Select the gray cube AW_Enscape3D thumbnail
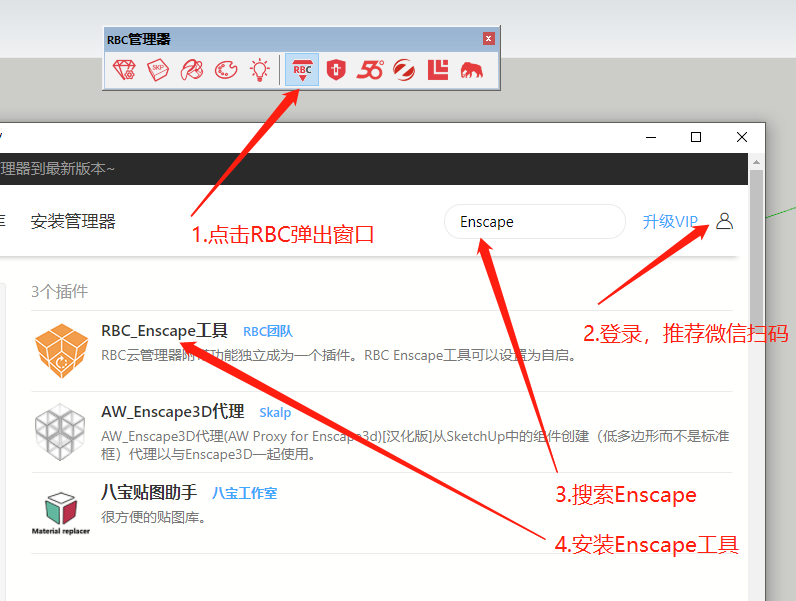The image size is (796, 601). pyautogui.click(x=60, y=432)
